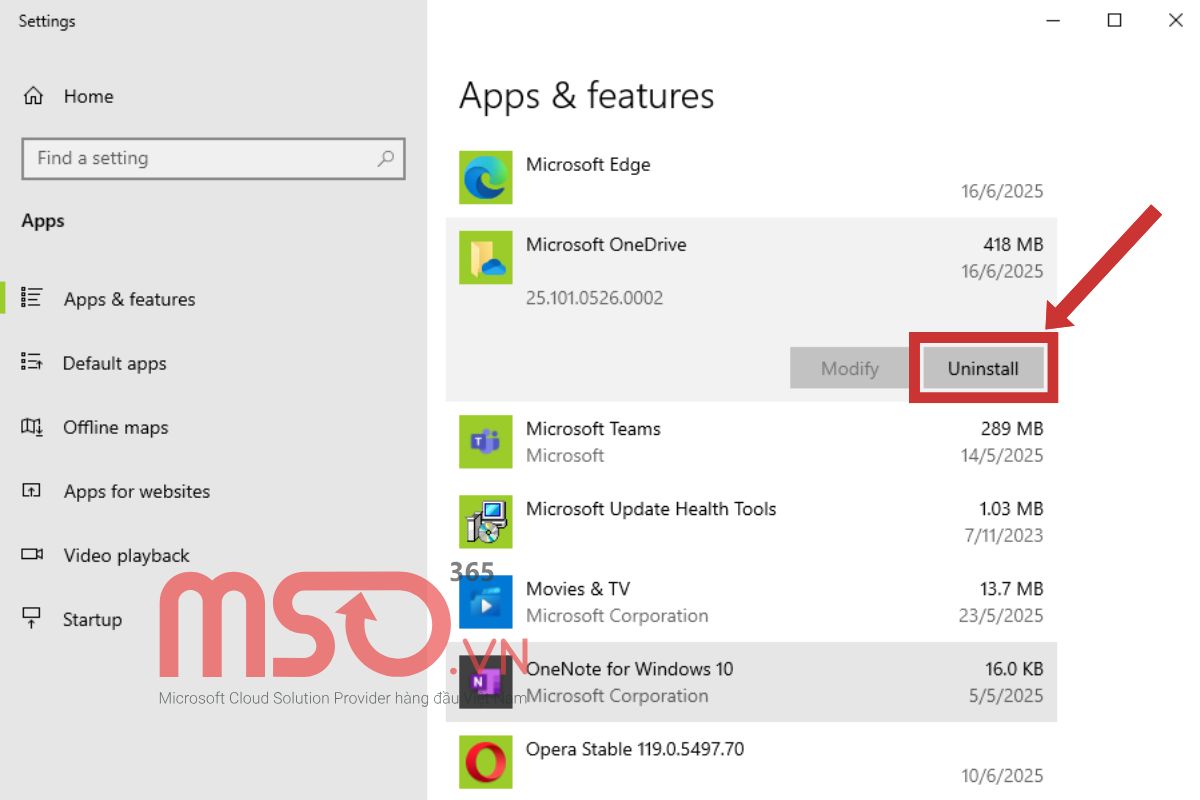Viewport: 1200px width, 800px height.
Task: Click the 7/11/2023 install date
Action: click(x=1004, y=535)
